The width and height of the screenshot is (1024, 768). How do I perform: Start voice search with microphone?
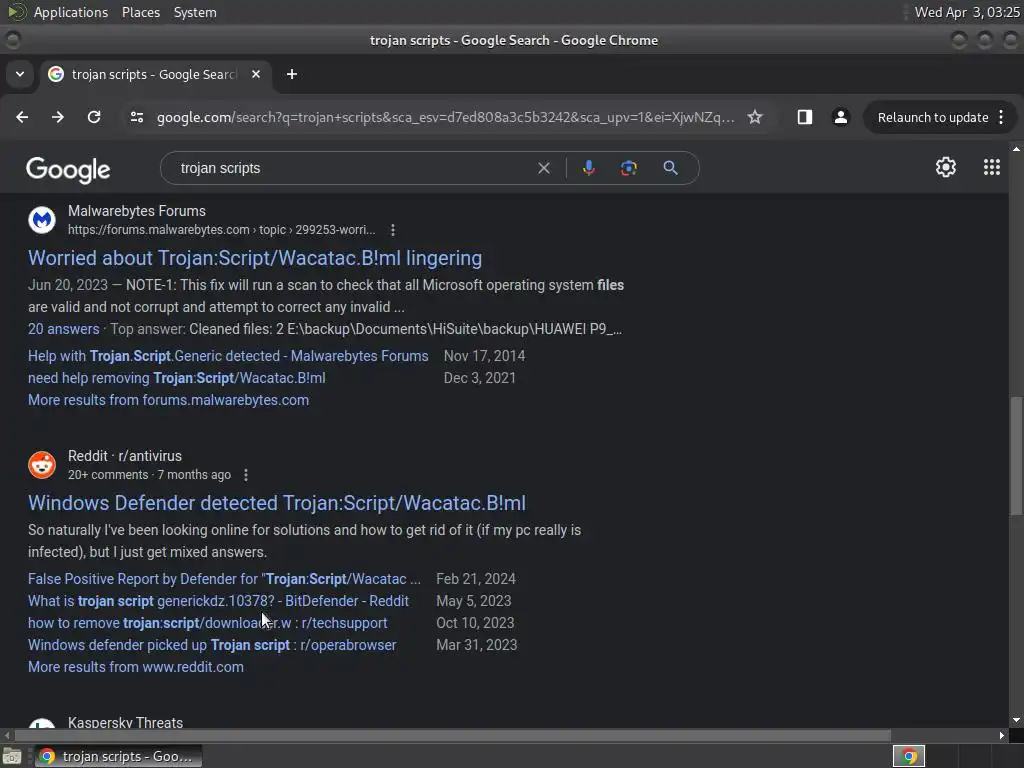(588, 168)
